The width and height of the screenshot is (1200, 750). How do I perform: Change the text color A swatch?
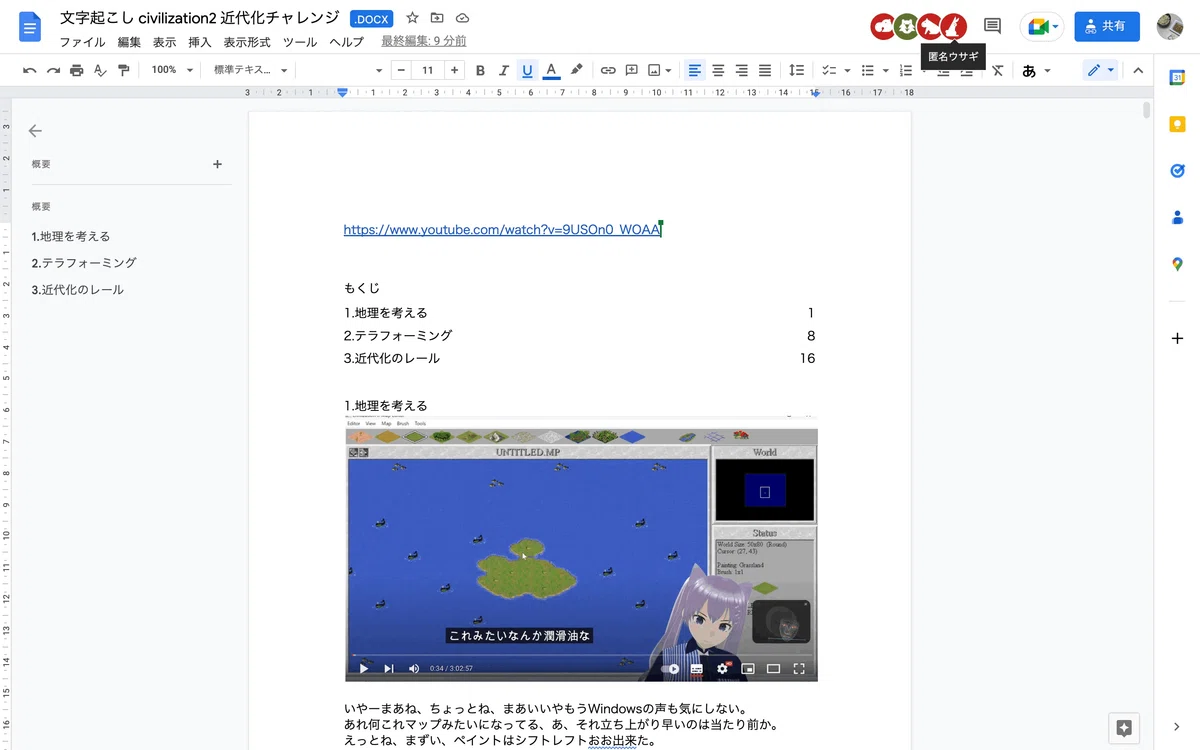point(551,70)
